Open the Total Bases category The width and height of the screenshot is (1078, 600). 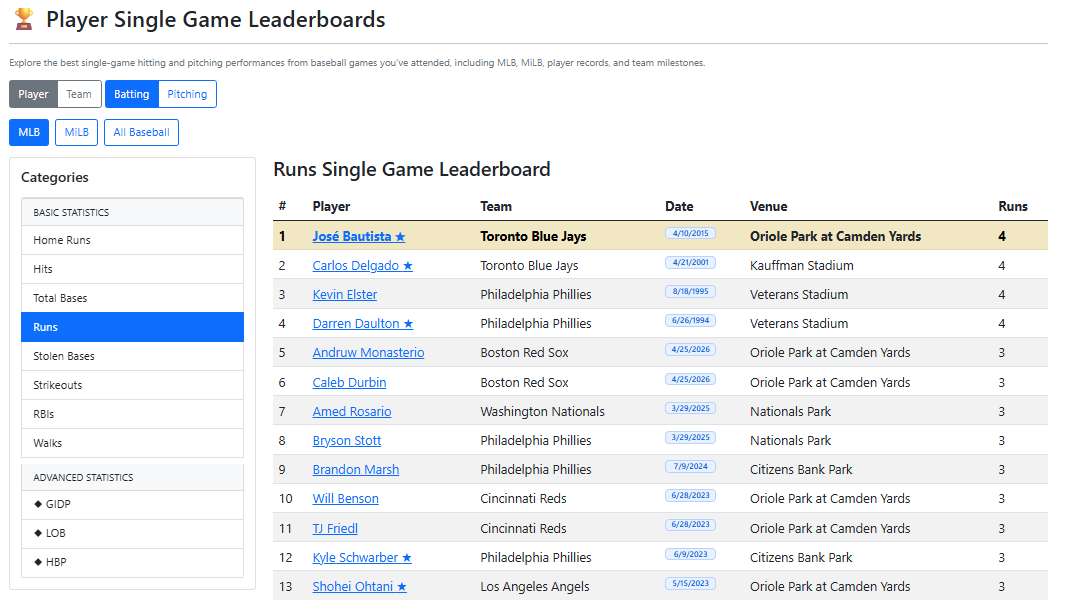133,298
